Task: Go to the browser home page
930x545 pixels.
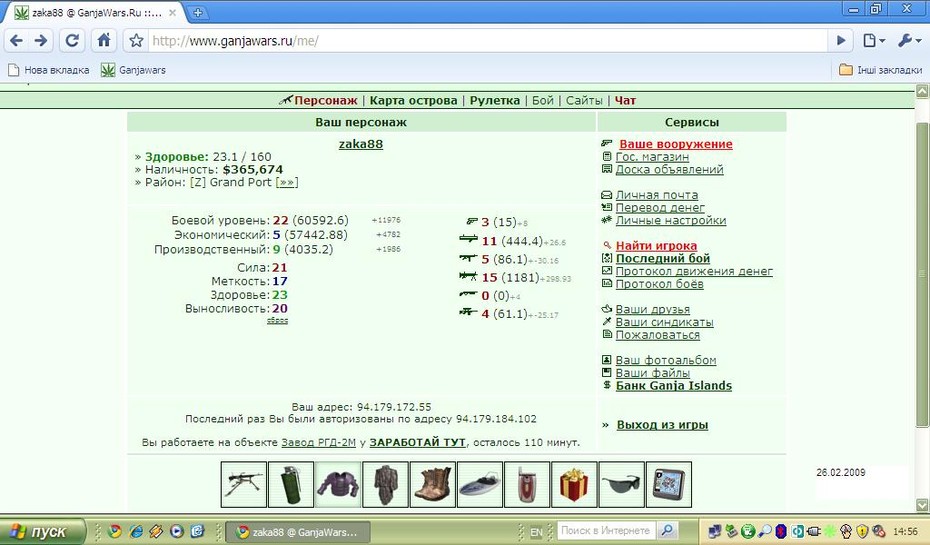Action: click(104, 40)
